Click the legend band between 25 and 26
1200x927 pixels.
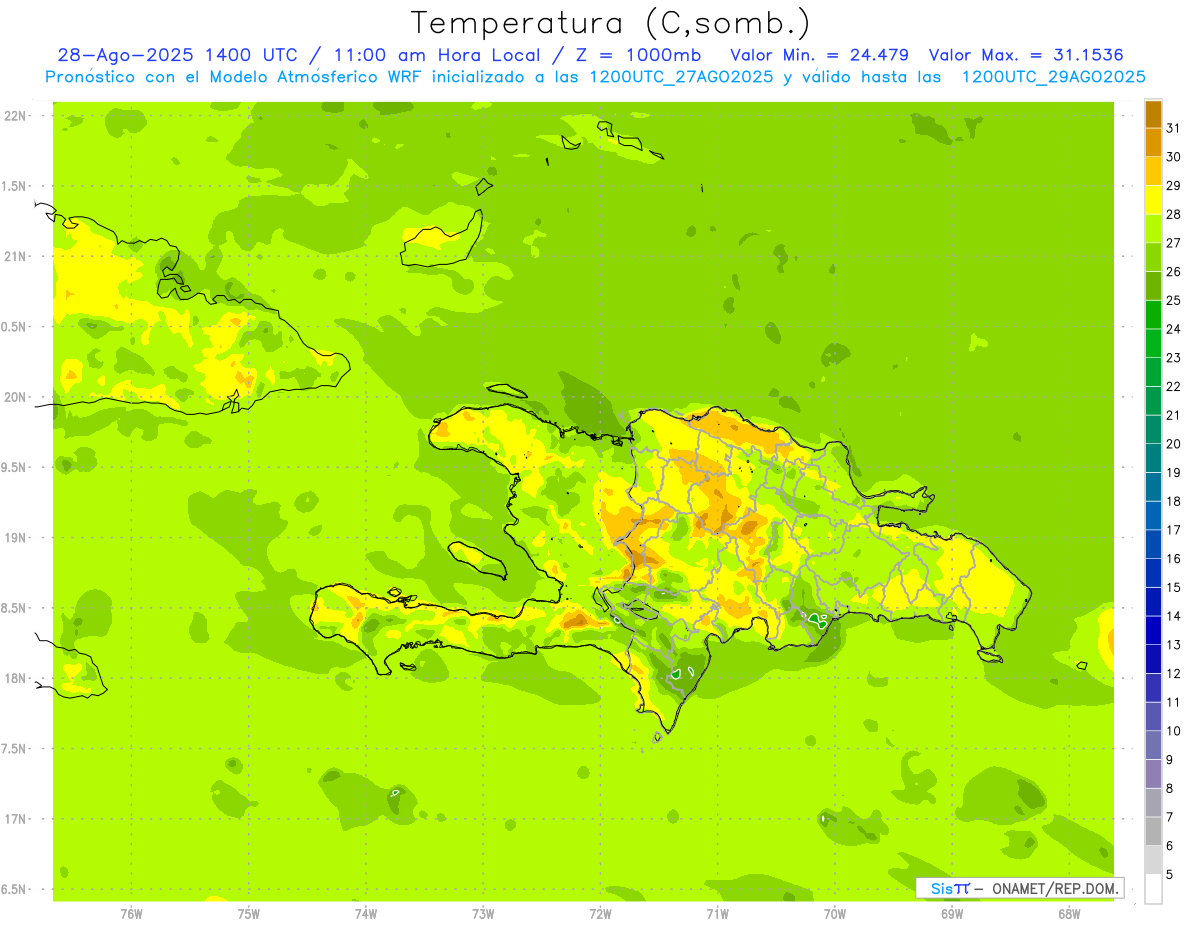coord(1153,286)
